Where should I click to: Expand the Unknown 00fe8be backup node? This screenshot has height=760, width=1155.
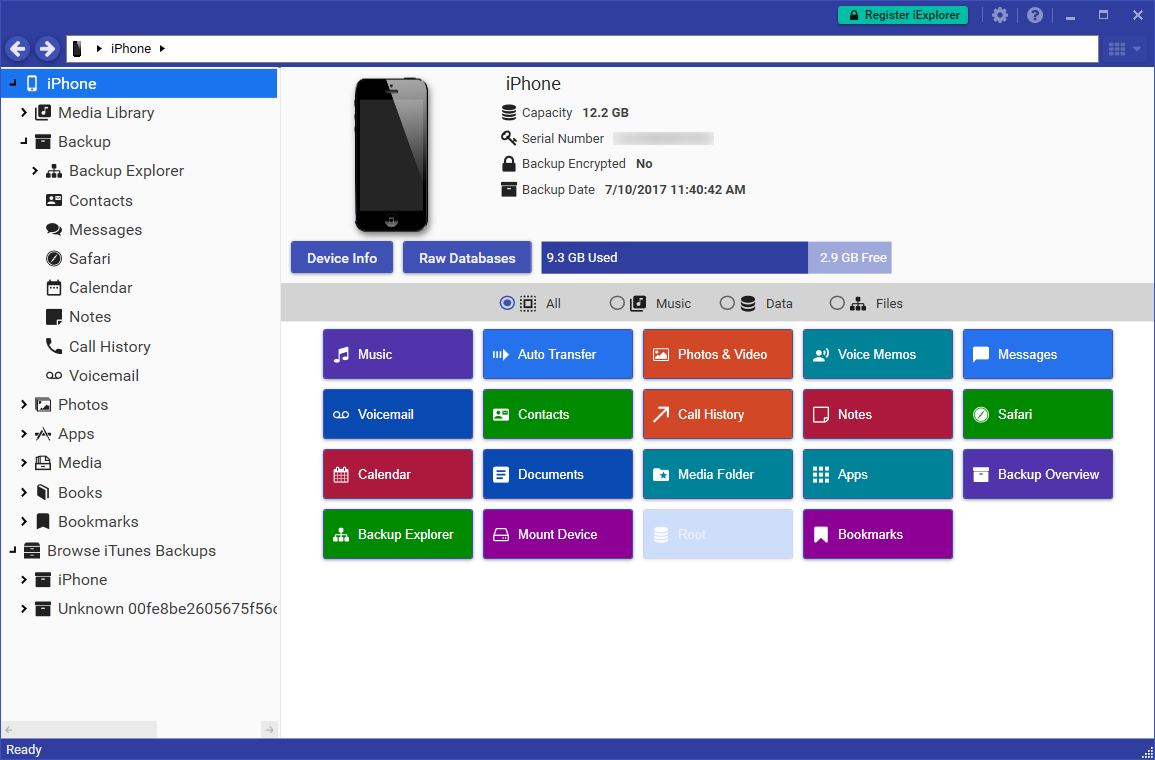pyautogui.click(x=24, y=609)
